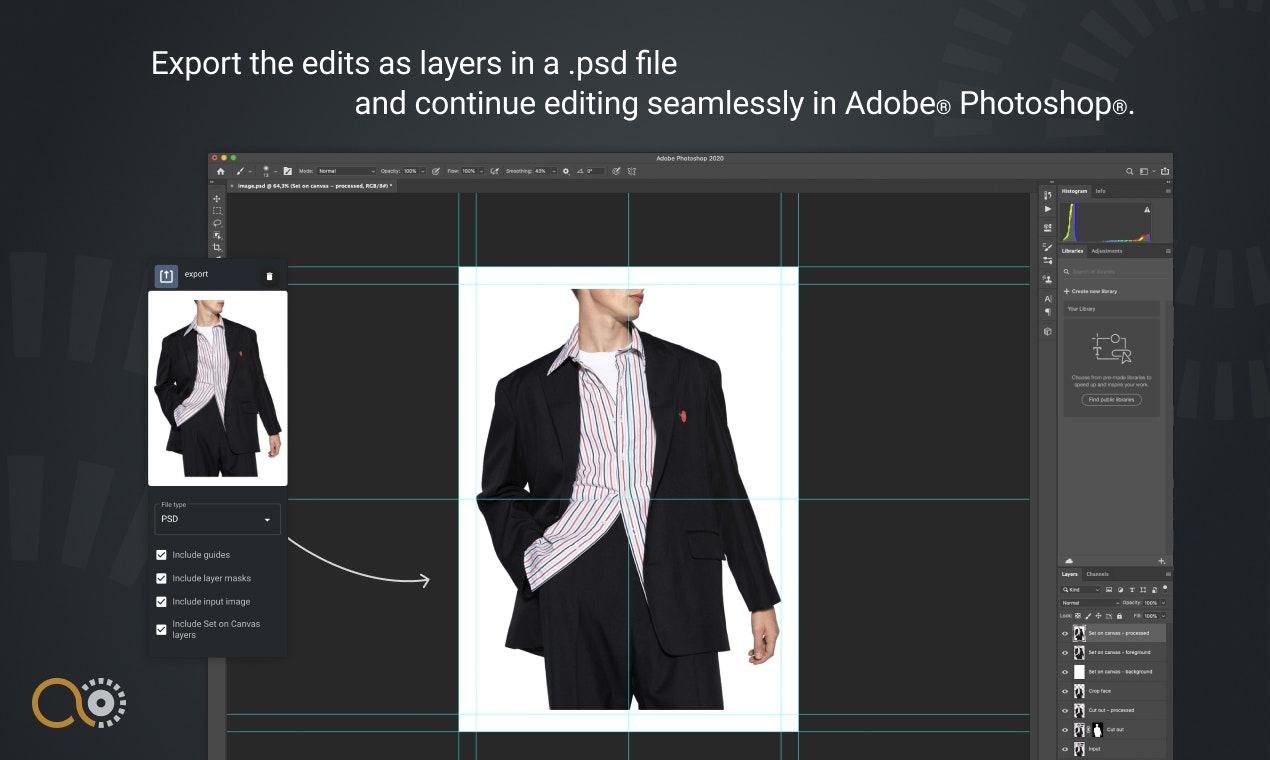
Task: Uncheck the Include guides checkbox
Action: [161, 554]
